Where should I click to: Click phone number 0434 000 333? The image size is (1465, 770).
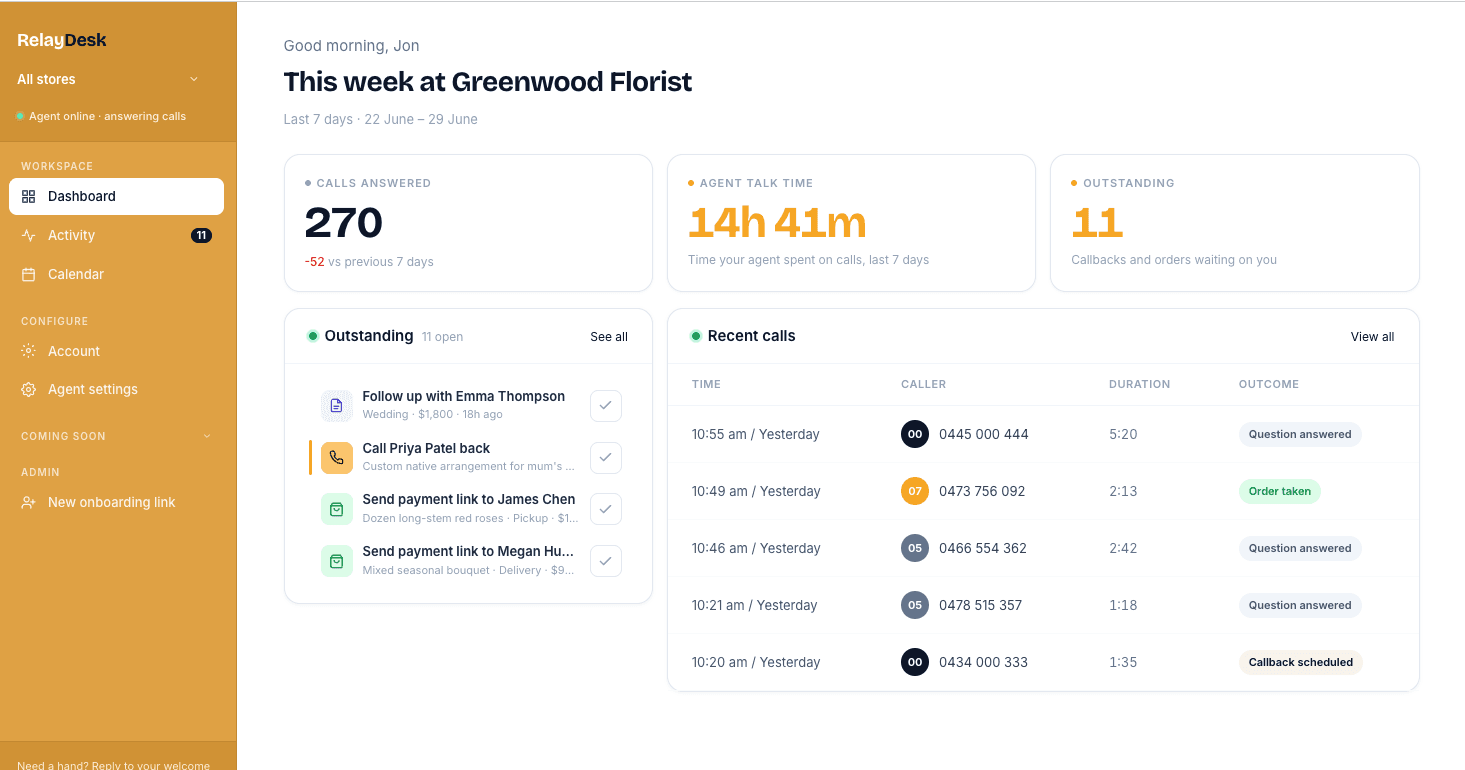983,662
